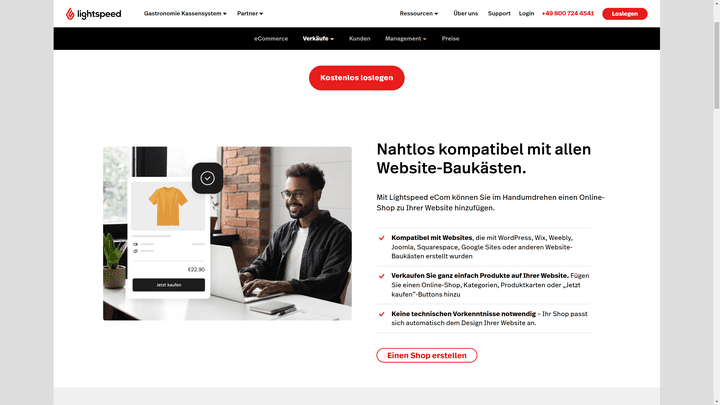Click the link icon in the product card
This screenshot has height=405, width=720.
(135, 251)
